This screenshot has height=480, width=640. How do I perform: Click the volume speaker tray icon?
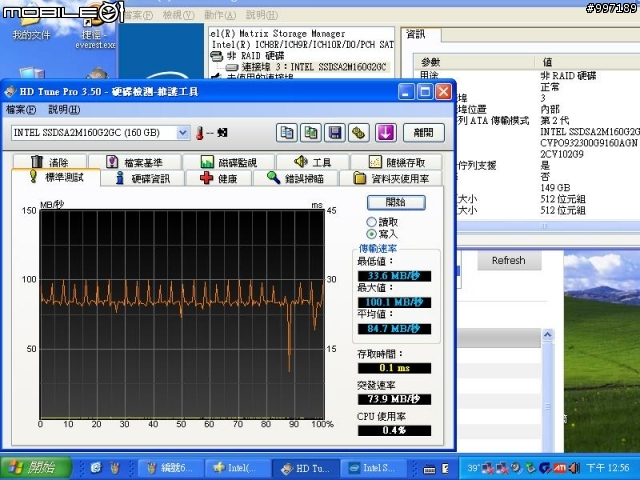[575, 468]
